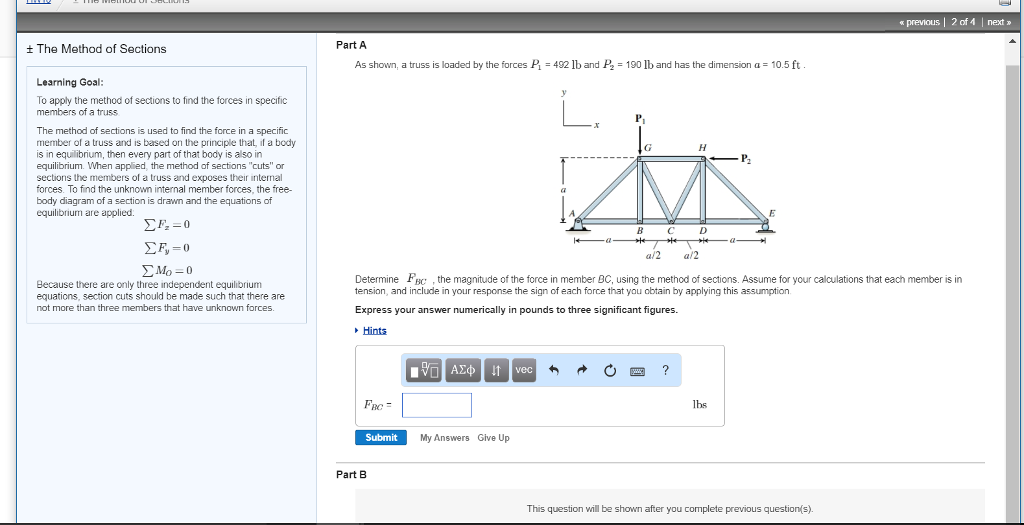
Task: Open keyboard shortcuts icon
Action: pos(637,371)
